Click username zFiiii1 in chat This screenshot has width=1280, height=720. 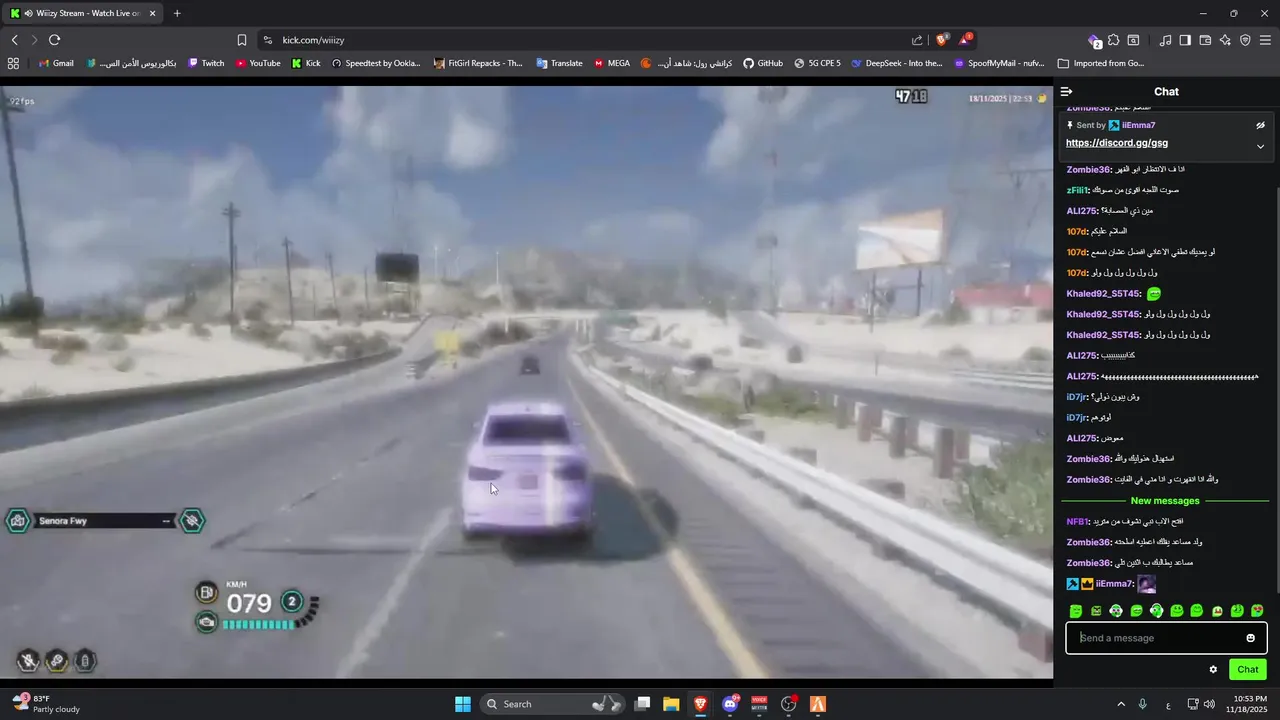pyautogui.click(x=1077, y=190)
